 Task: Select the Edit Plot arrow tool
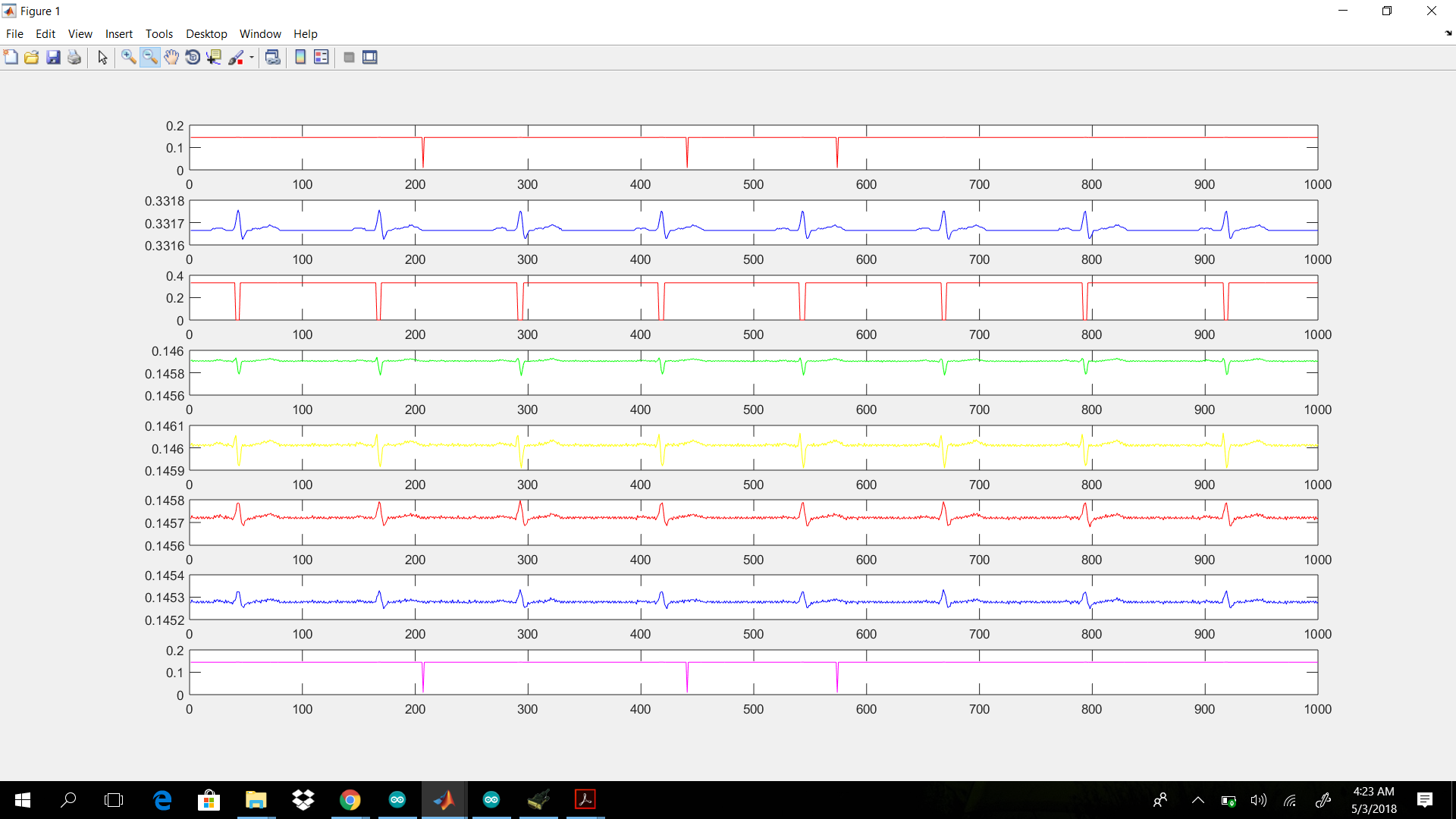tap(102, 58)
